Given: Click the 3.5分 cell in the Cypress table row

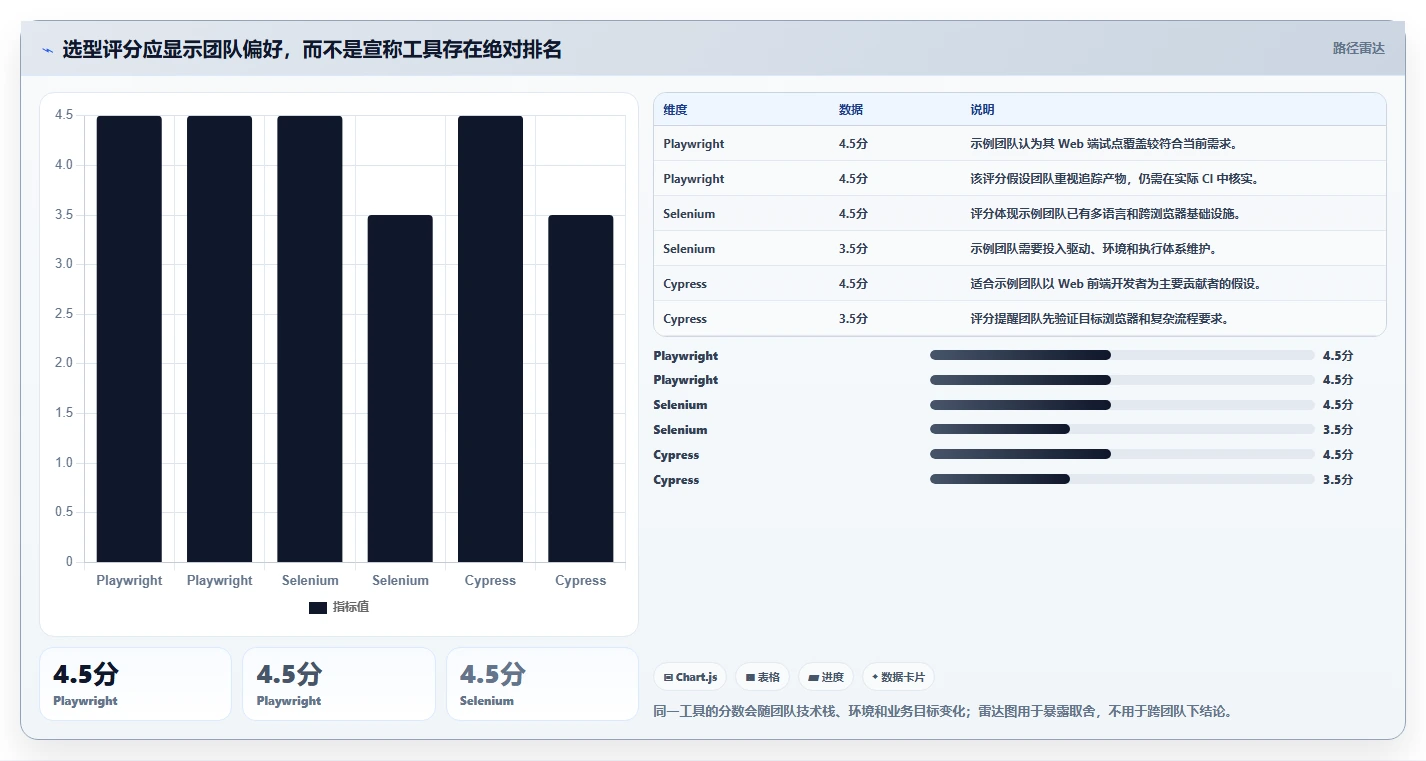Looking at the screenshot, I should tap(853, 319).
